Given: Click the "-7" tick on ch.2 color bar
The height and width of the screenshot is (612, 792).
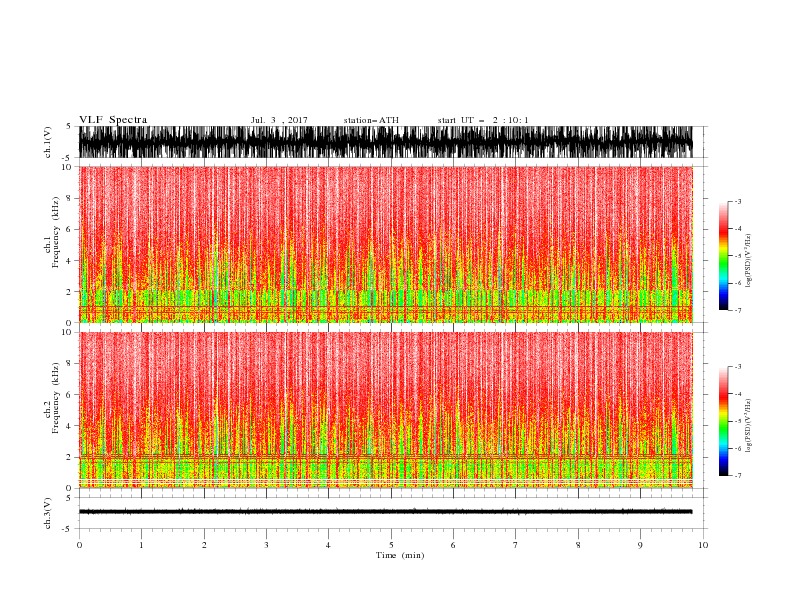Looking at the screenshot, I should tap(738, 476).
